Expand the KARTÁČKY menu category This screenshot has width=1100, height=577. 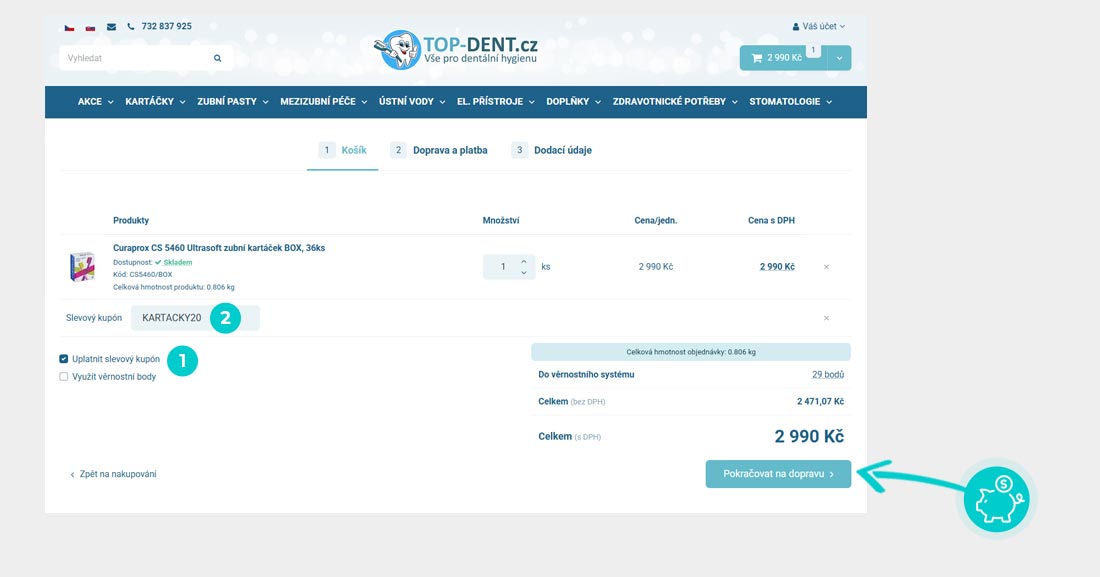point(155,102)
